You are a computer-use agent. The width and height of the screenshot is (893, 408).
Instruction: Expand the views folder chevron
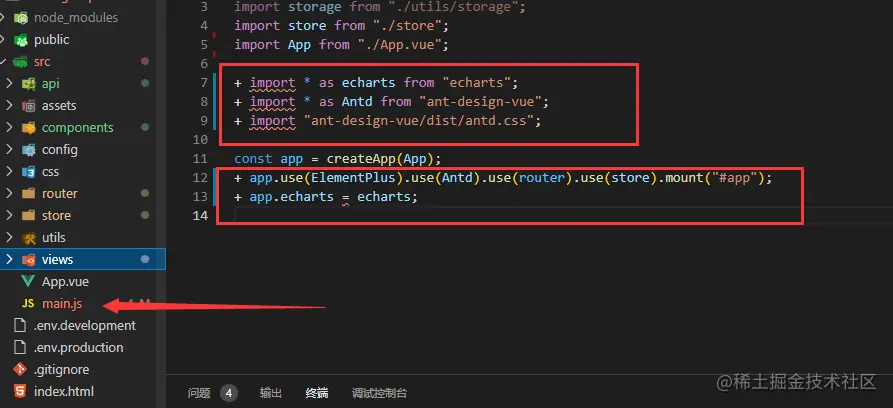point(9,260)
